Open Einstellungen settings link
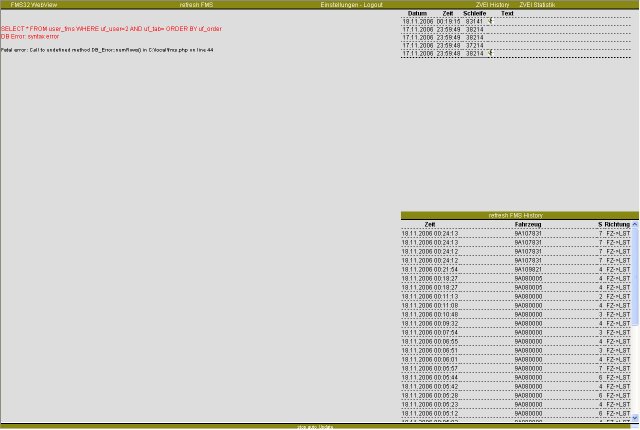The height and width of the screenshot is (430, 640). [340, 5]
